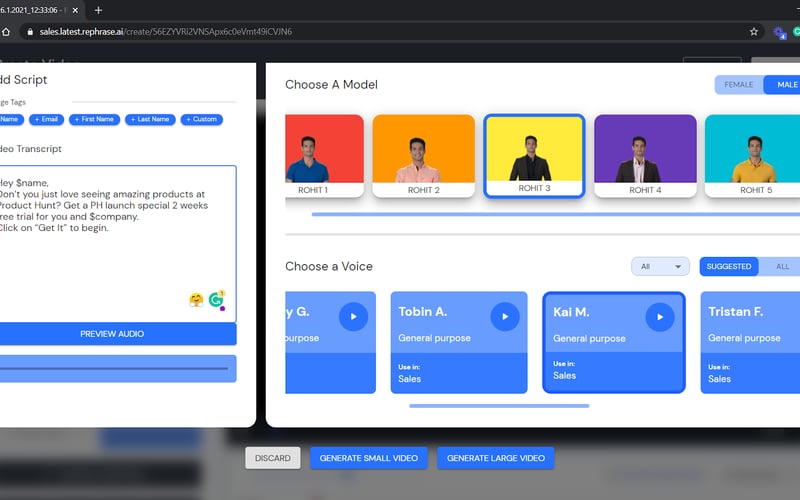Select the ROHIT 5 model

(753, 156)
